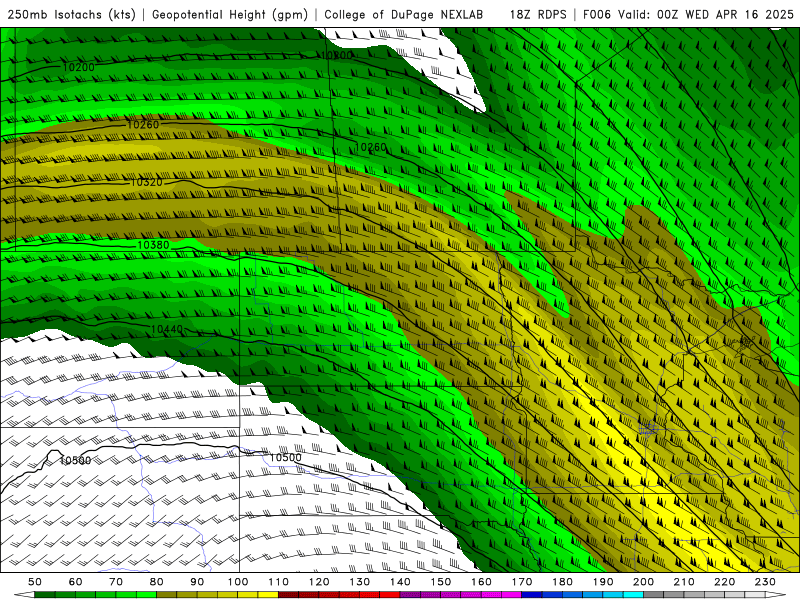This screenshot has height=600, width=800.
Task: Click the bright red colorbar segment before 140
Action: click(390, 595)
